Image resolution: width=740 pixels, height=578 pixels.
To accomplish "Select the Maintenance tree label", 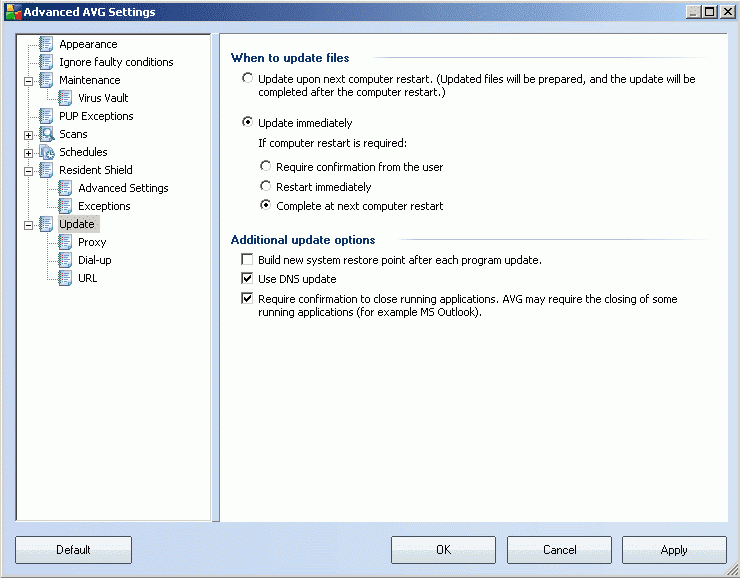I will pos(90,80).
